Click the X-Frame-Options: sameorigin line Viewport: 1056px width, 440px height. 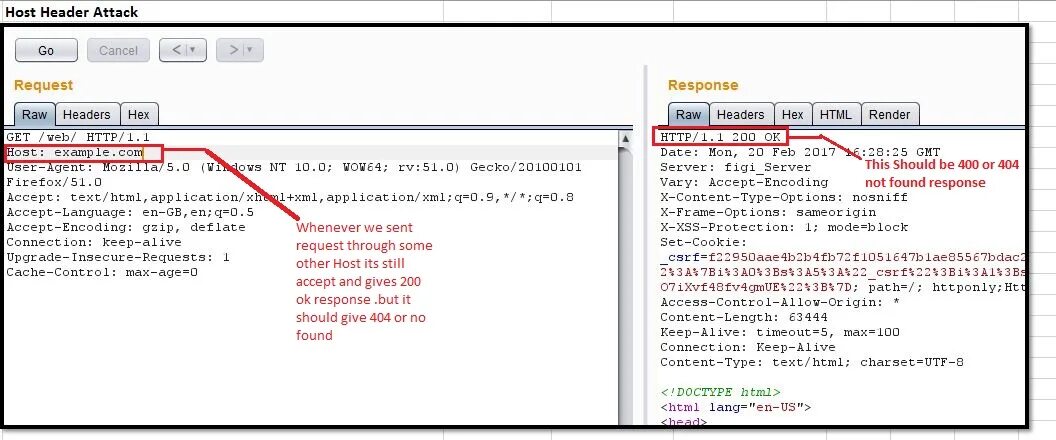coord(768,212)
